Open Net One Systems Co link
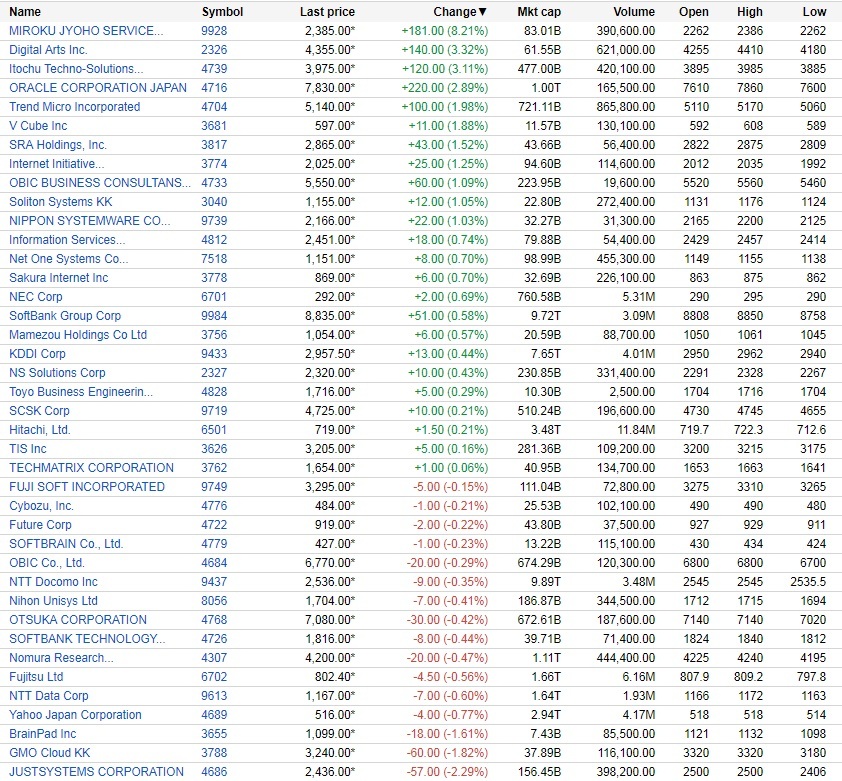The width and height of the screenshot is (842, 781). point(69,259)
